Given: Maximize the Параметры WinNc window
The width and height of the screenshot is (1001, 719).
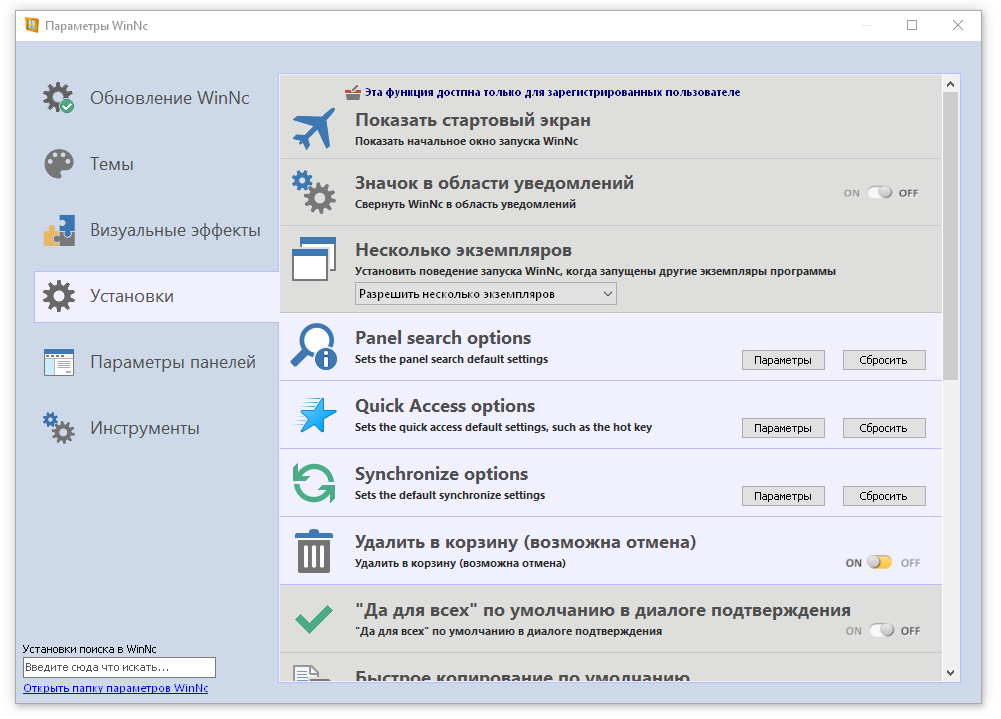Looking at the screenshot, I should 912,26.
